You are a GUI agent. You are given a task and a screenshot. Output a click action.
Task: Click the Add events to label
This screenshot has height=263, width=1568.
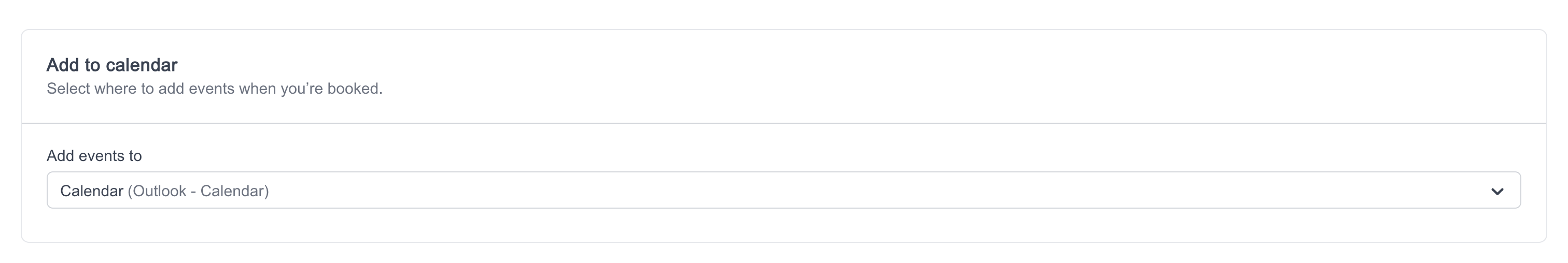coord(94,156)
